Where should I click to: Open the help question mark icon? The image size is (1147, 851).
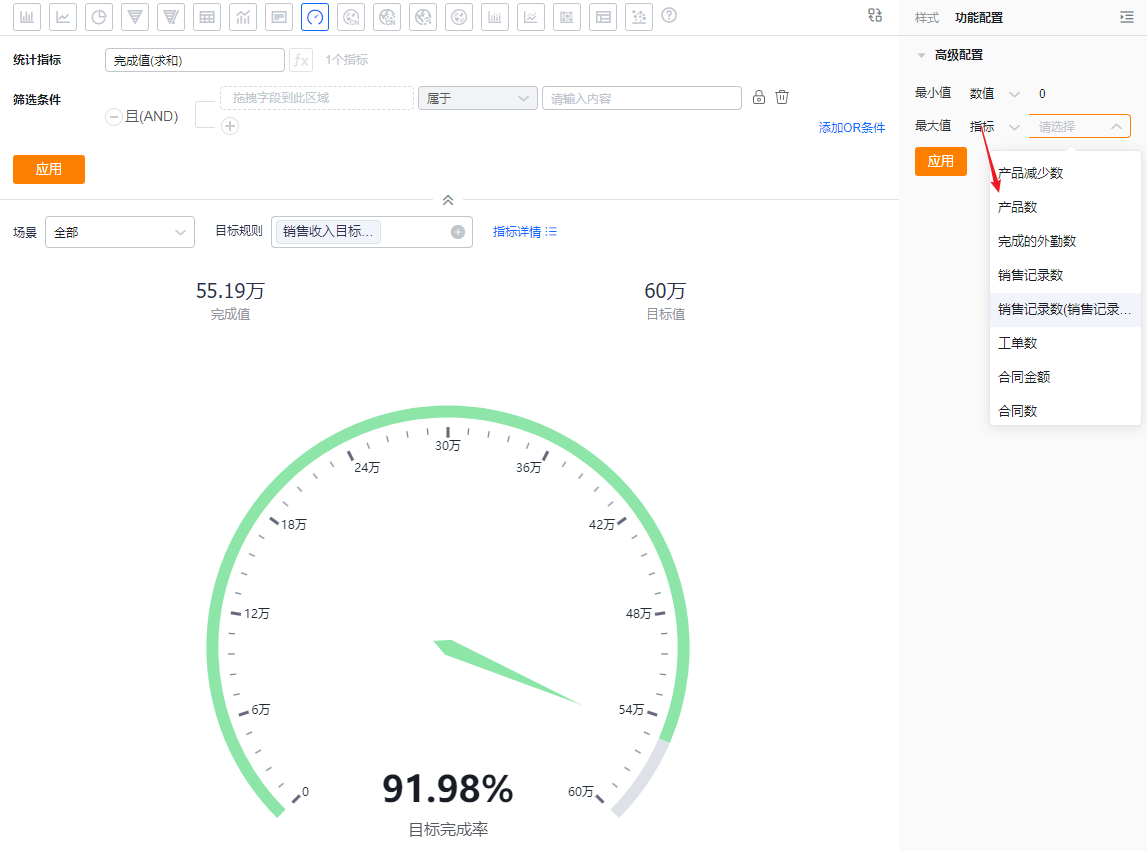pos(669,15)
